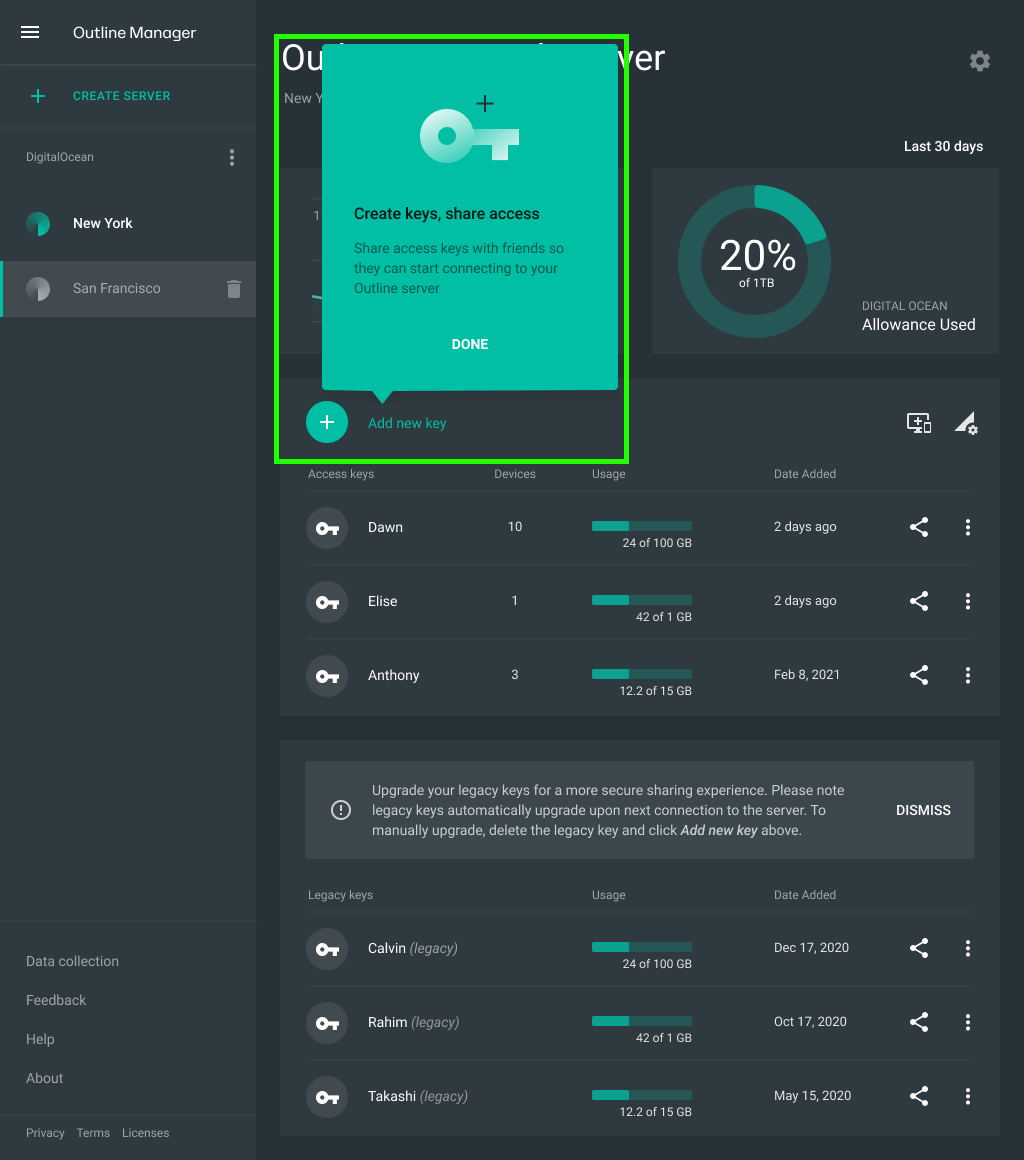Open DigitalOcean account options menu
Viewport: 1024px width, 1160px height.
point(232,158)
